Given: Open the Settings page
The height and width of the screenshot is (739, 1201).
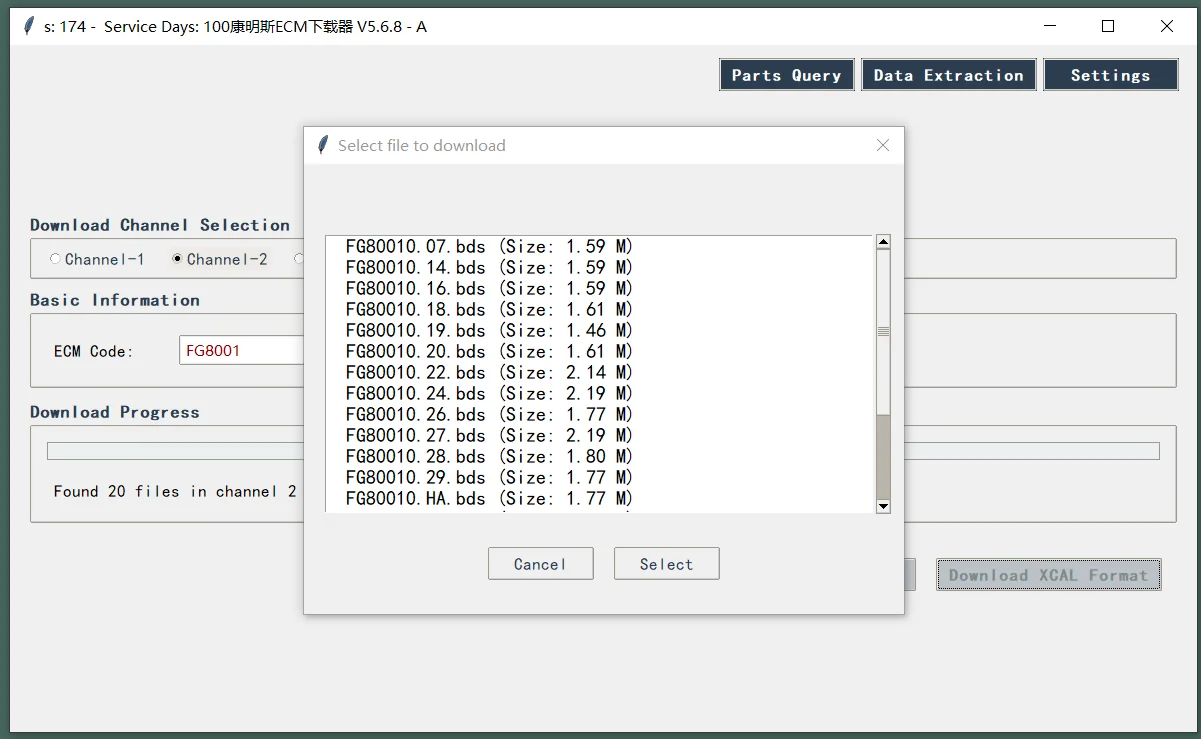Looking at the screenshot, I should click(x=1111, y=75).
